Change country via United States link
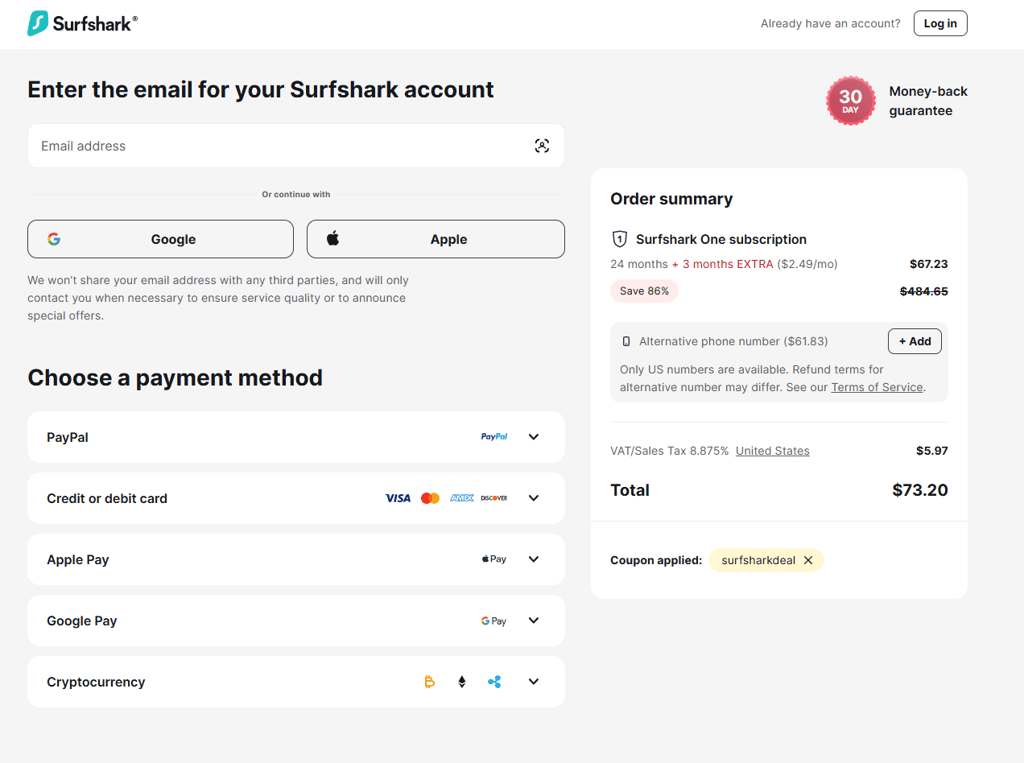 tap(773, 451)
